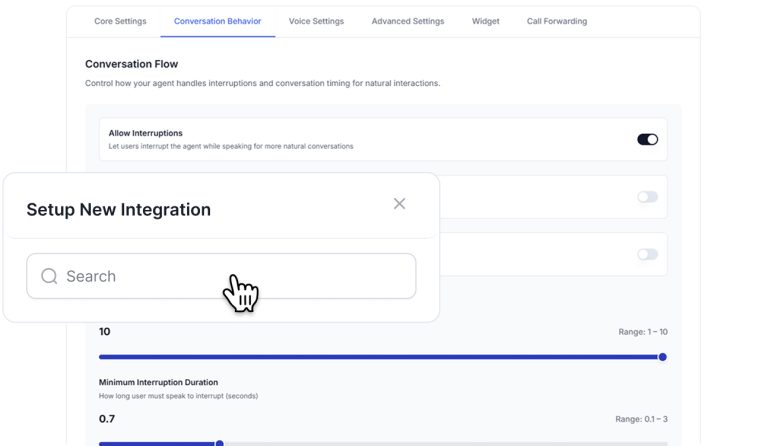Open the Widget tab
The image size is (768, 446).
tap(485, 21)
